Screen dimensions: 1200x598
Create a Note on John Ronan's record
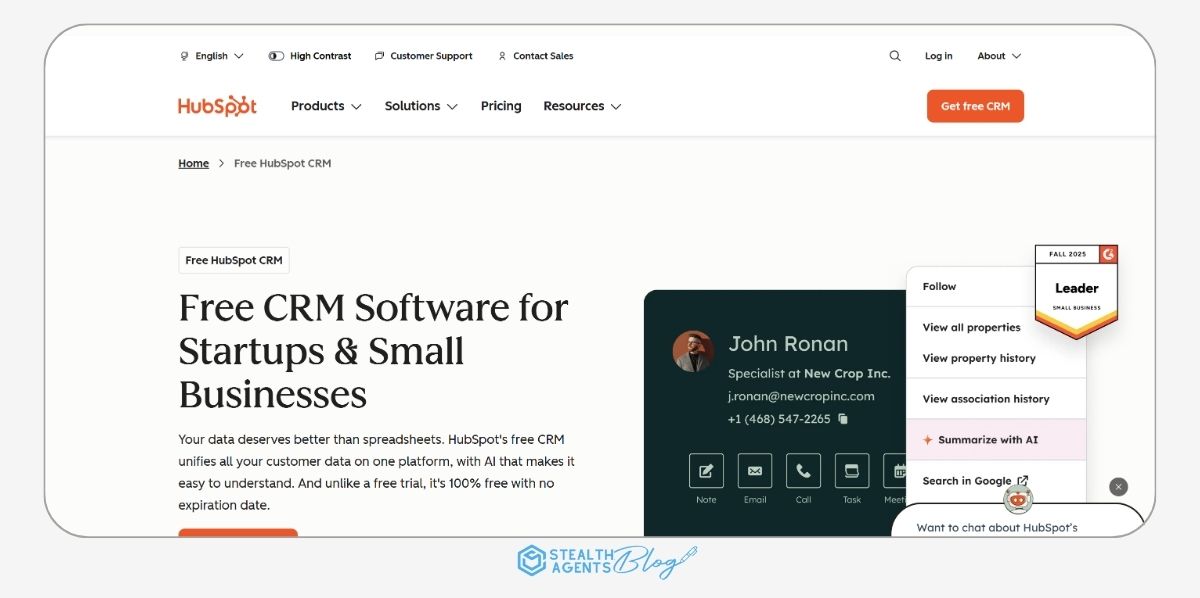click(705, 470)
